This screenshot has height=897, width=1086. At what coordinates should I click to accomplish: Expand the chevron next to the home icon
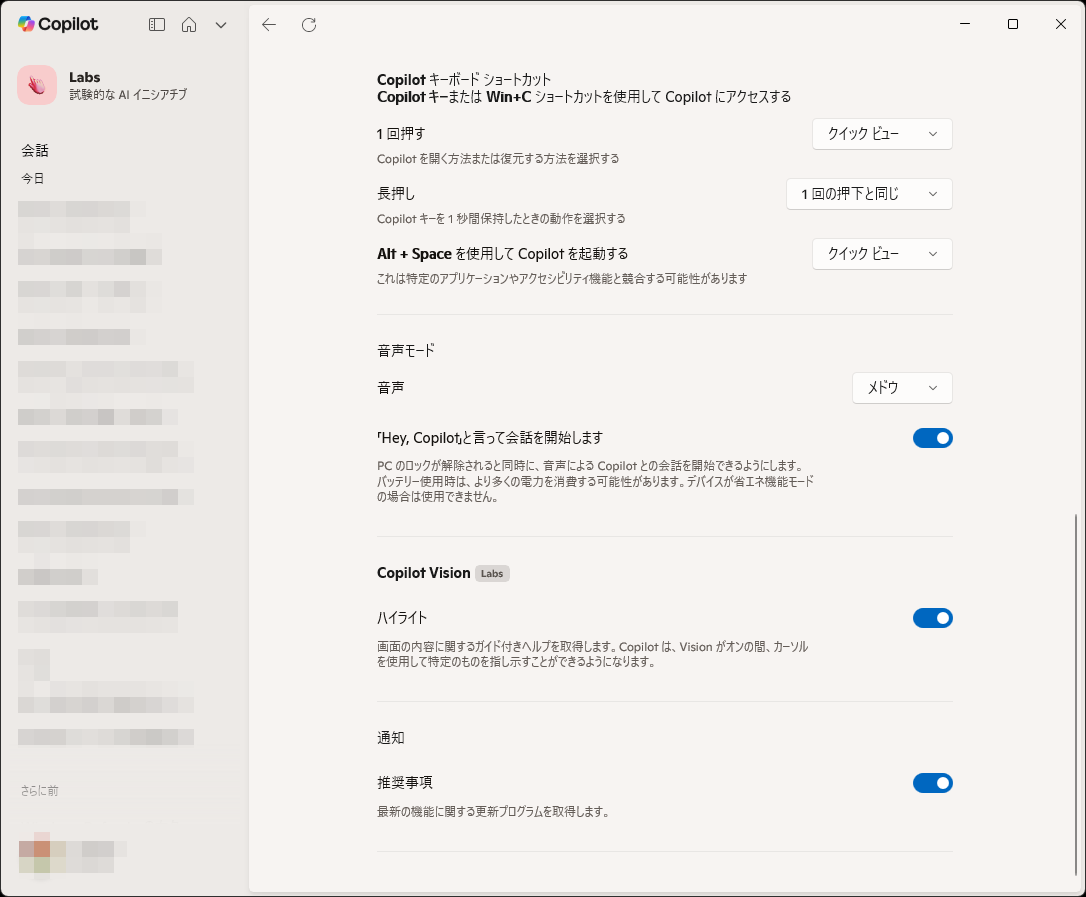click(x=220, y=25)
